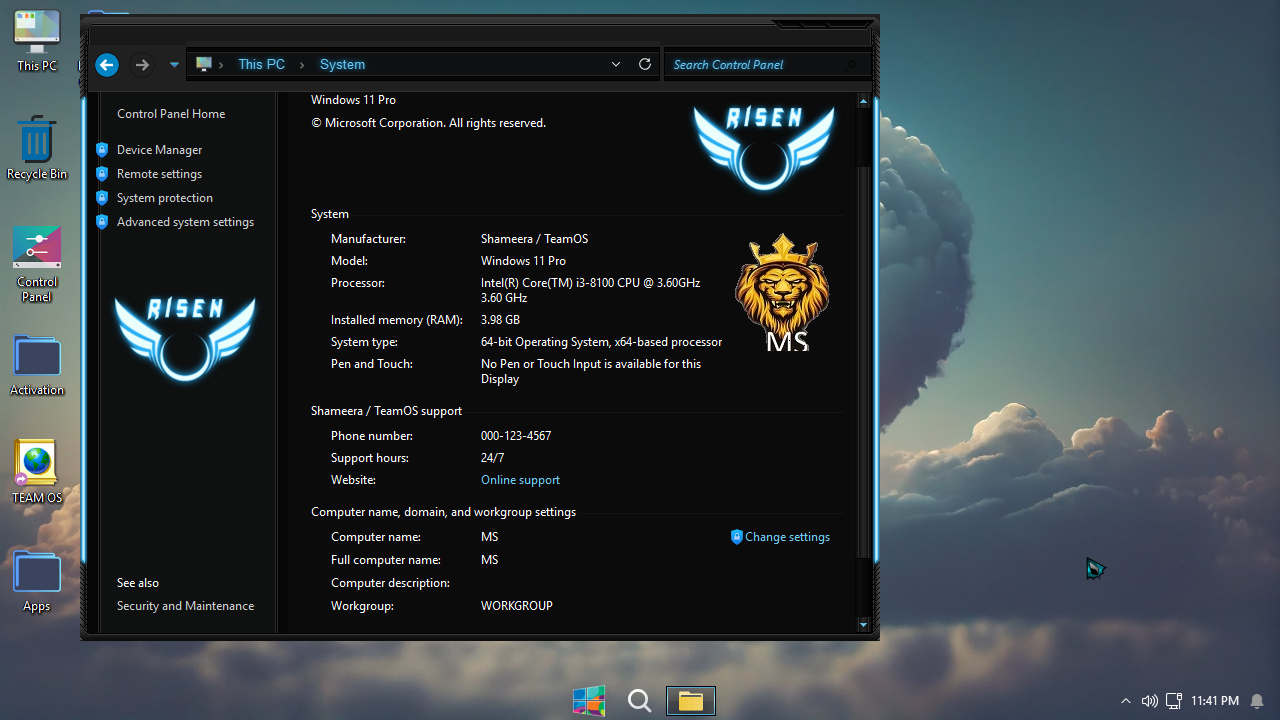
Task: Click shield icon beside Remote settings
Action: click(x=102, y=174)
